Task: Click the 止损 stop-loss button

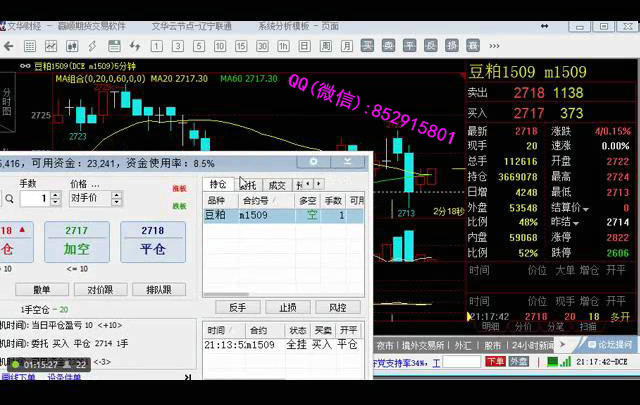Action: pos(287,307)
